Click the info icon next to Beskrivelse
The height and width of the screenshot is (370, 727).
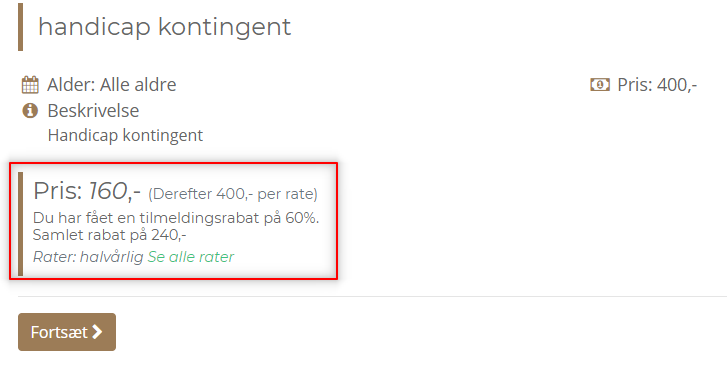click(30, 111)
